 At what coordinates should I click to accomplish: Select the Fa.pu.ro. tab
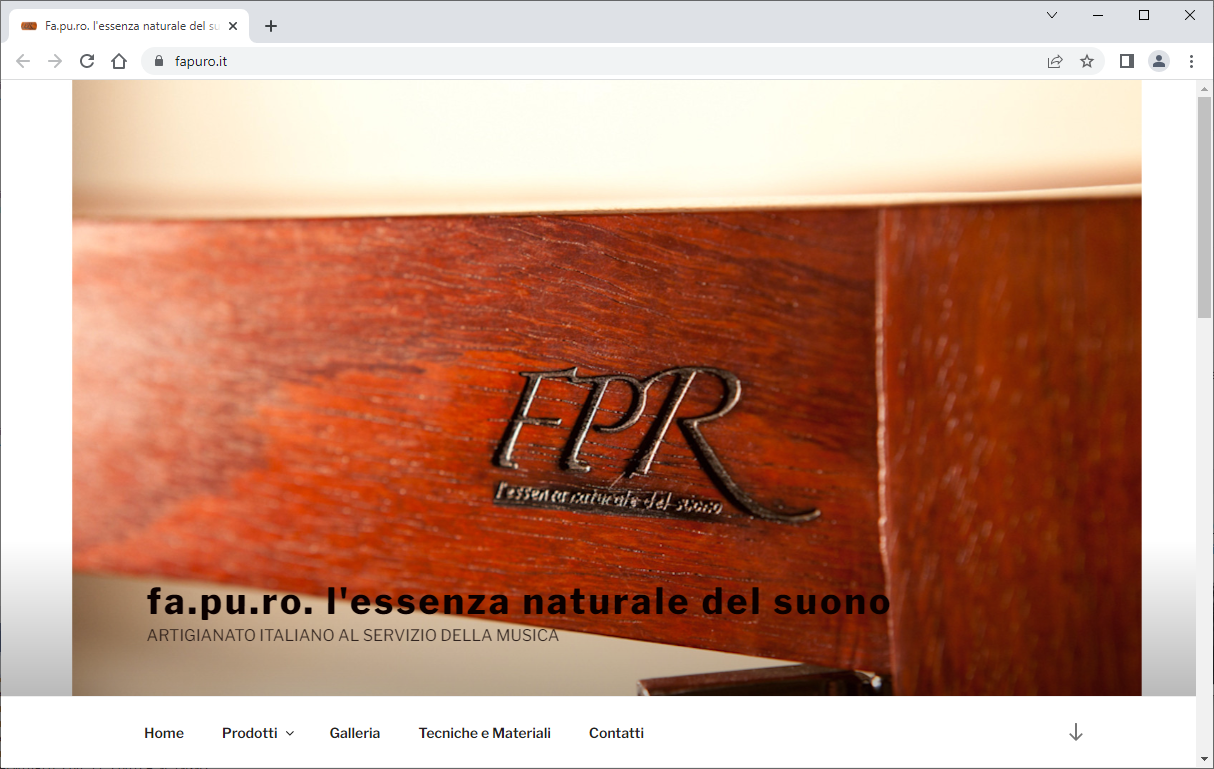click(128, 26)
